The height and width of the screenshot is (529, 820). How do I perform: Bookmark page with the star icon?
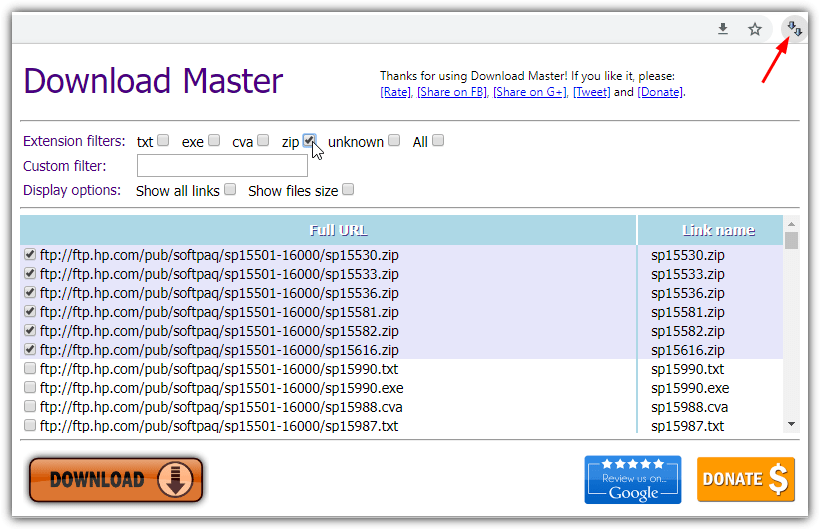tap(755, 29)
